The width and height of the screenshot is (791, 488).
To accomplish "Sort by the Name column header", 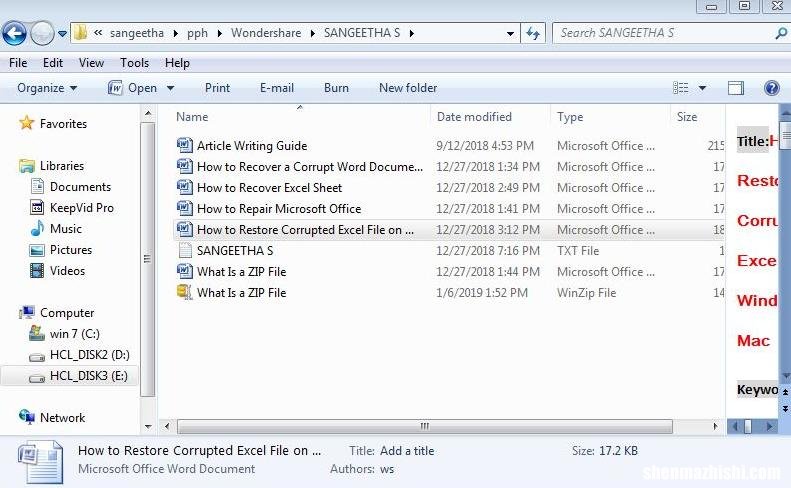I will (192, 117).
